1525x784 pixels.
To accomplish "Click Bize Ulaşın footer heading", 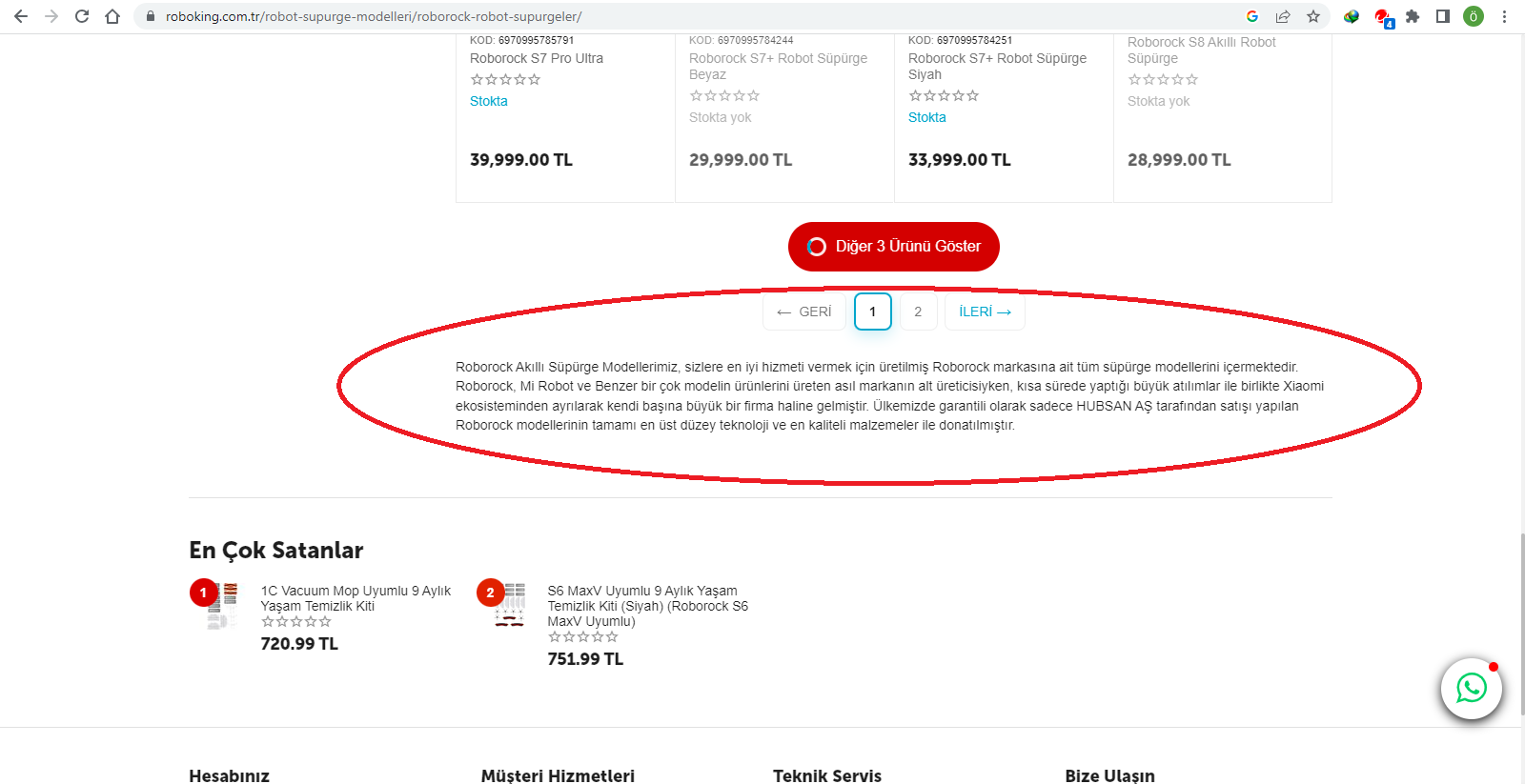I will click(x=1109, y=775).
